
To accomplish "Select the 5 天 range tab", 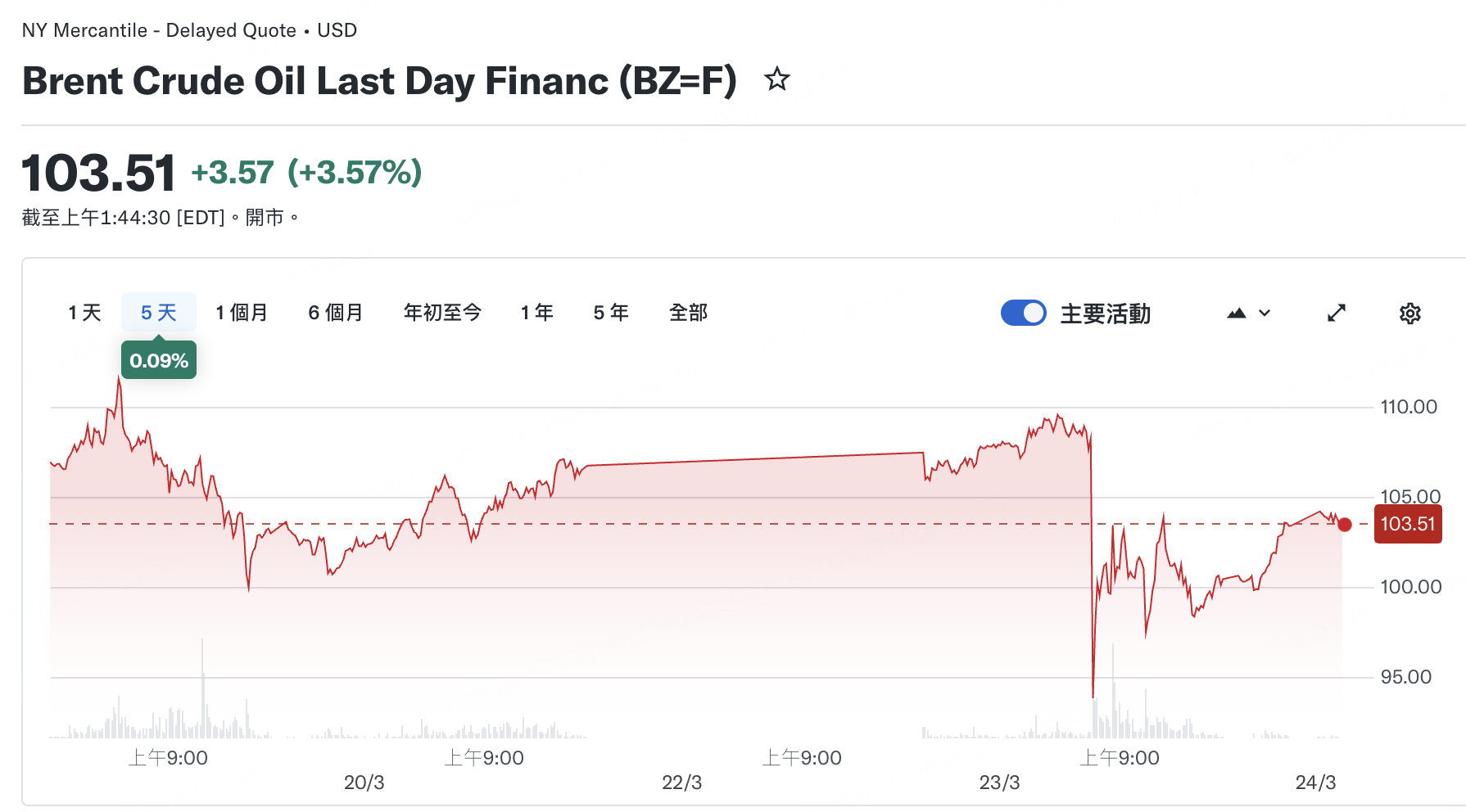I will [159, 313].
